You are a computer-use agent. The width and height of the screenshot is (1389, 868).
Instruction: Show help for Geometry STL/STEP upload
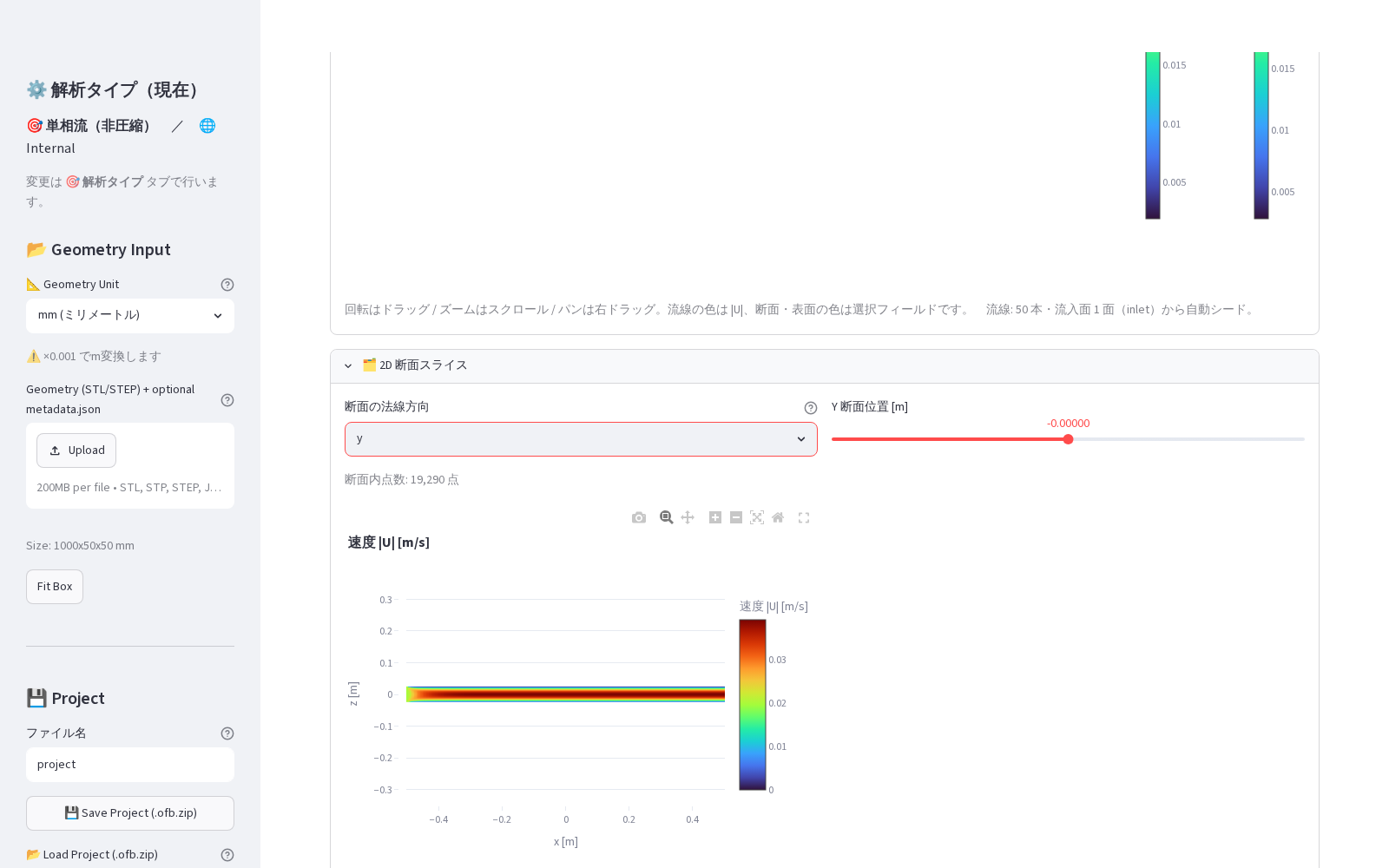point(227,400)
